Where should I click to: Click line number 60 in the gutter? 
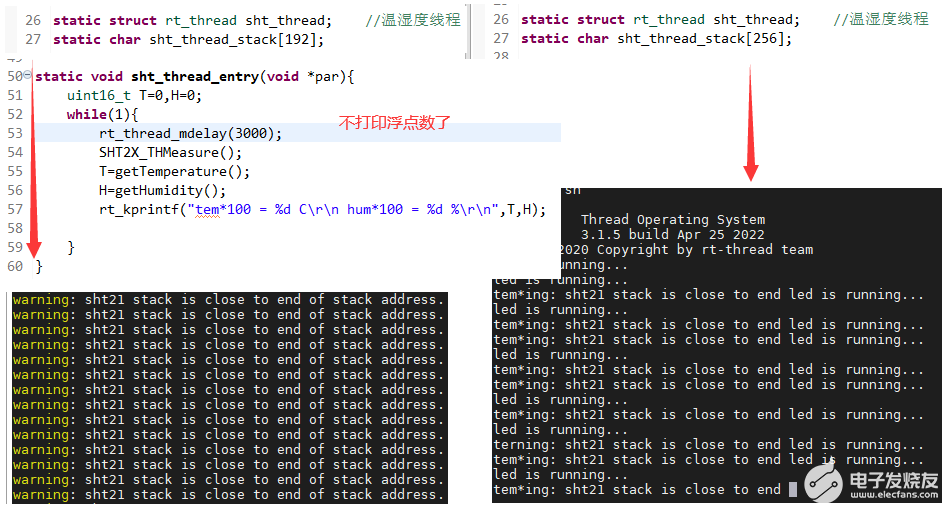15,265
